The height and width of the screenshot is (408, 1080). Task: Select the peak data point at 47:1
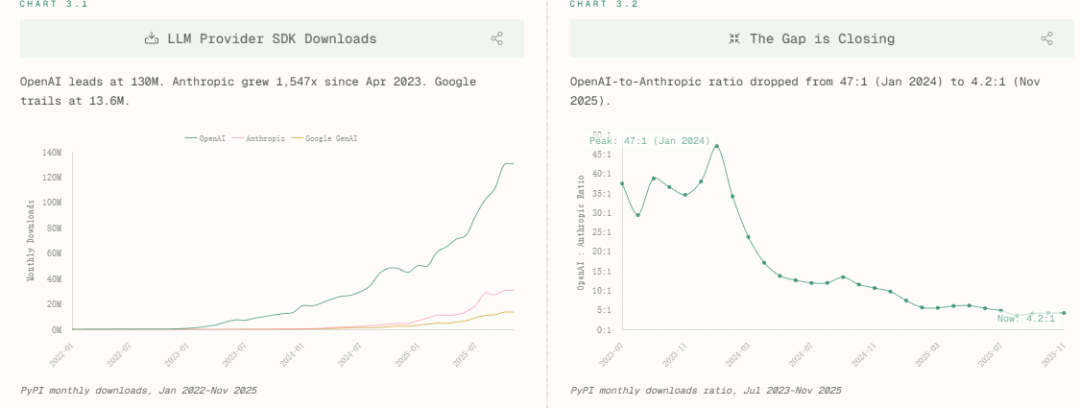coord(716,146)
